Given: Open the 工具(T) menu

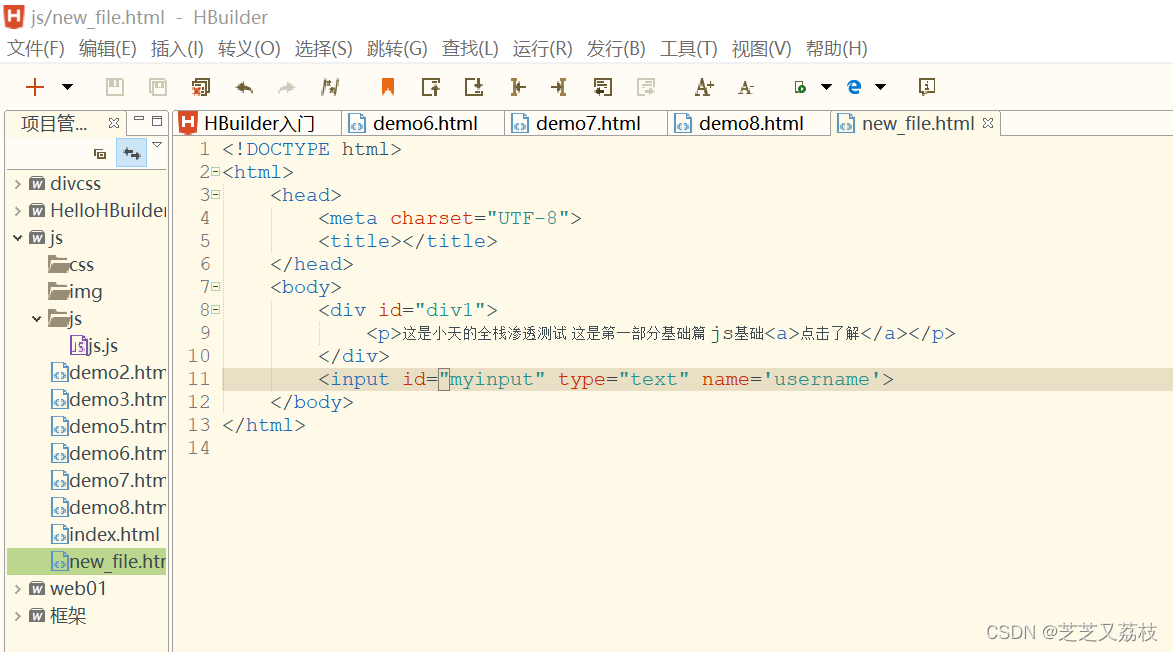Looking at the screenshot, I should click(x=688, y=49).
